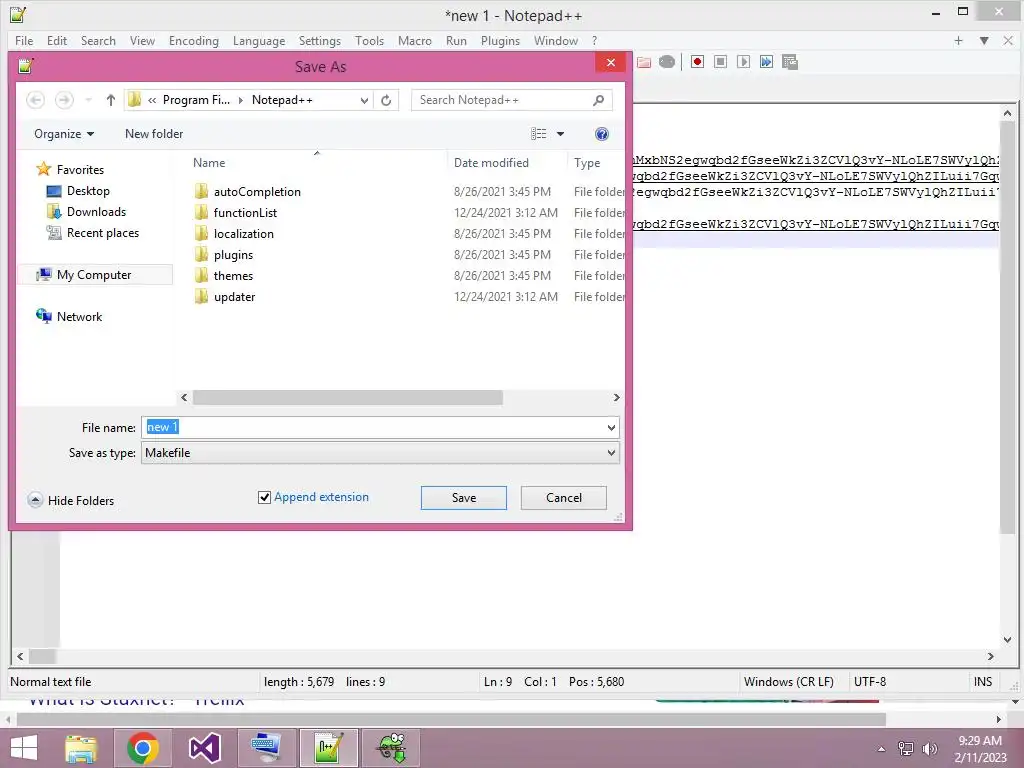Open Visual Studio from the taskbar
This screenshot has width=1024, height=768.
pos(204,748)
